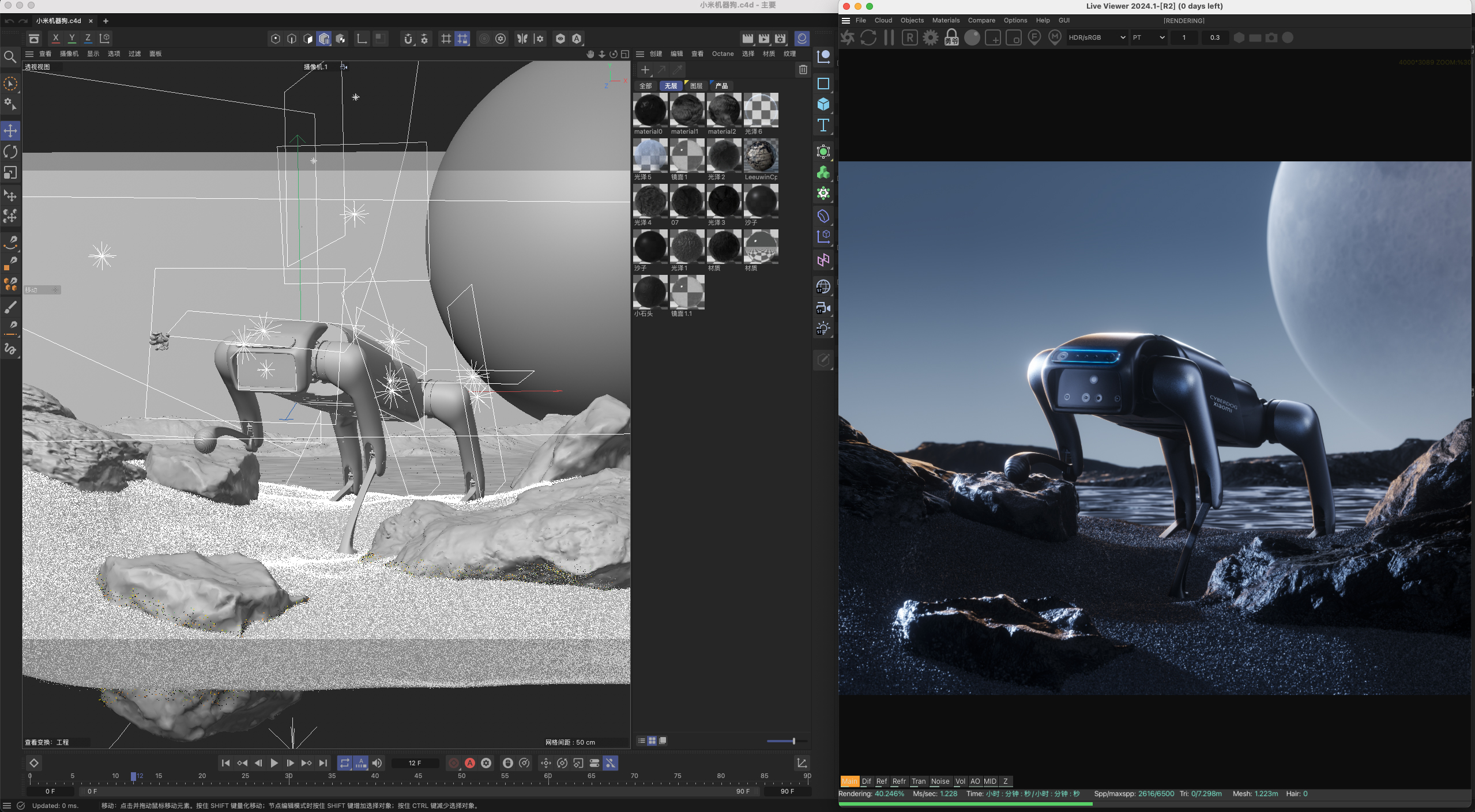This screenshot has width=1475, height=812.
Task: Click the Live Viewer lock resolution icon
Action: (951, 38)
